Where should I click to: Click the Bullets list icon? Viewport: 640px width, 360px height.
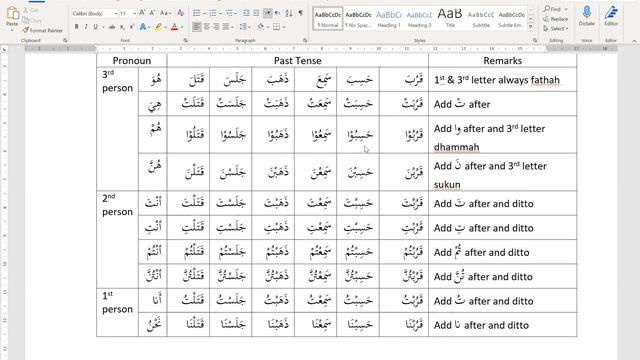click(196, 13)
